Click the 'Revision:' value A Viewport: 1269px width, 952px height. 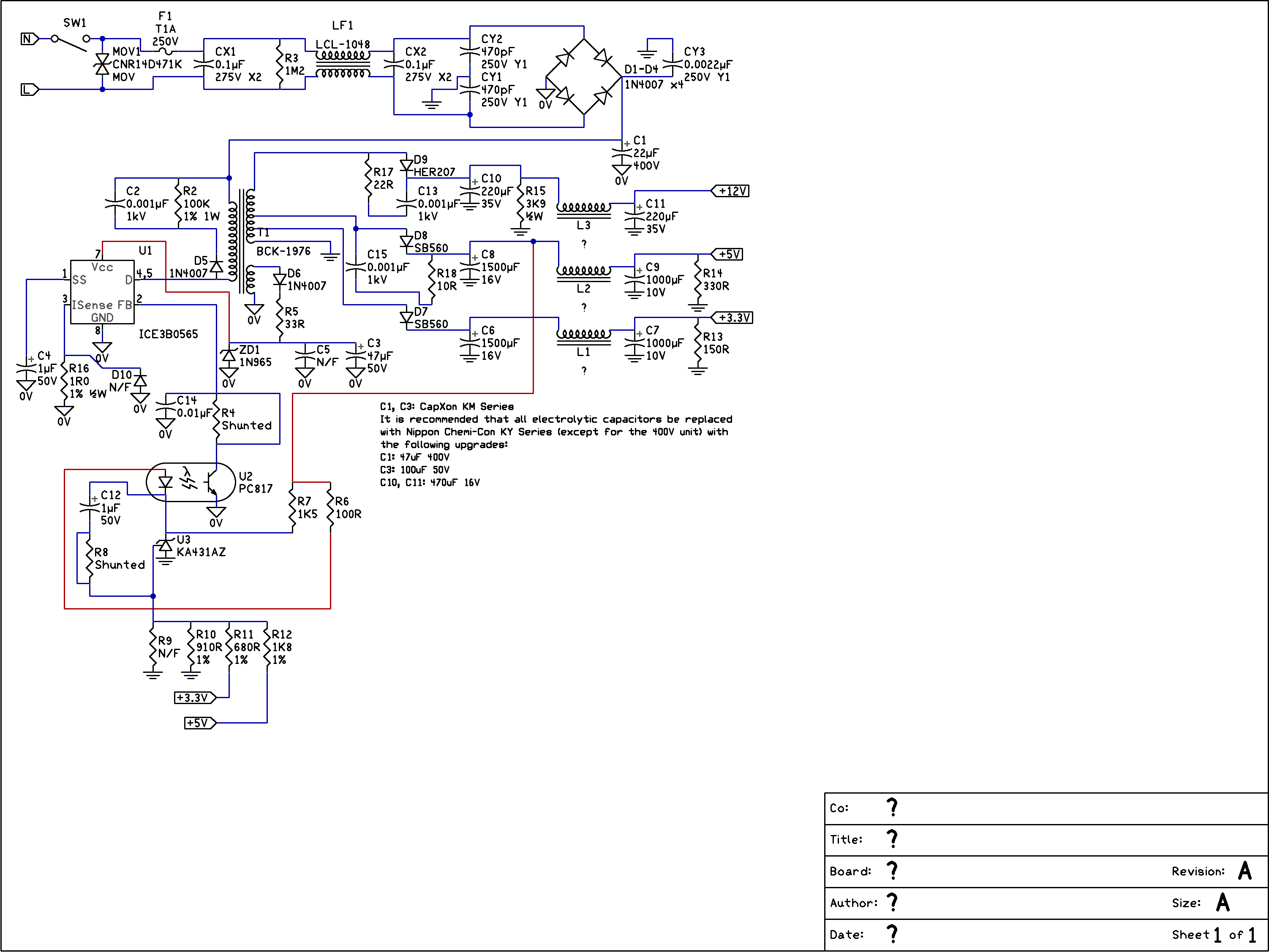1244,870
